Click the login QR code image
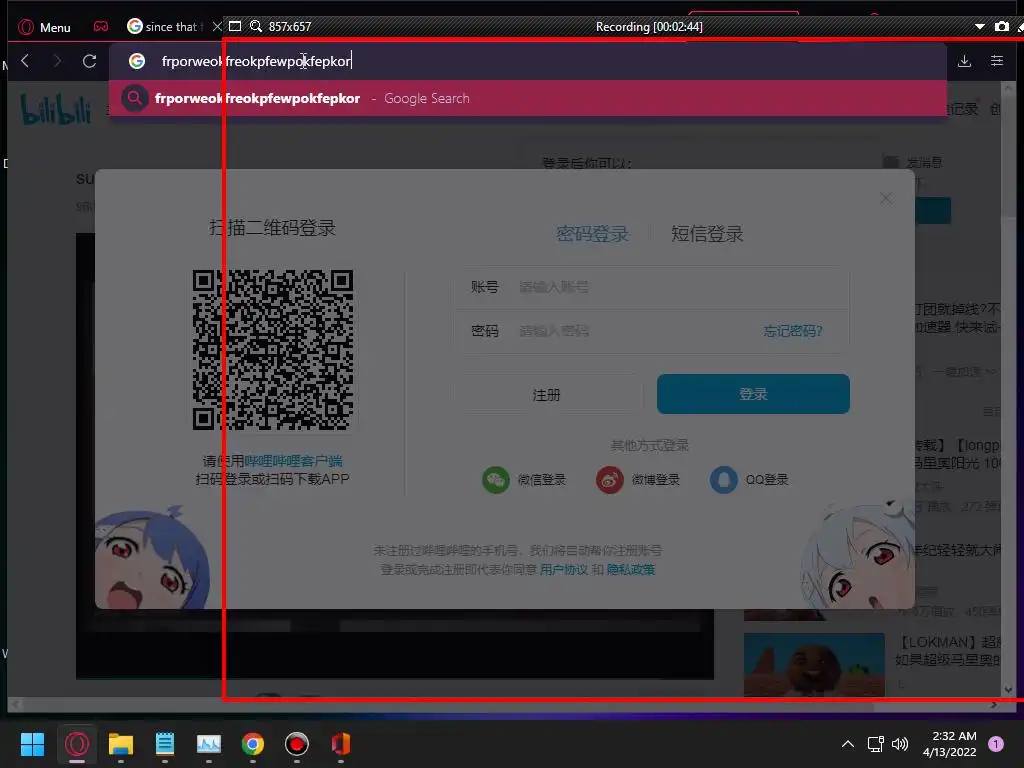 coord(273,350)
